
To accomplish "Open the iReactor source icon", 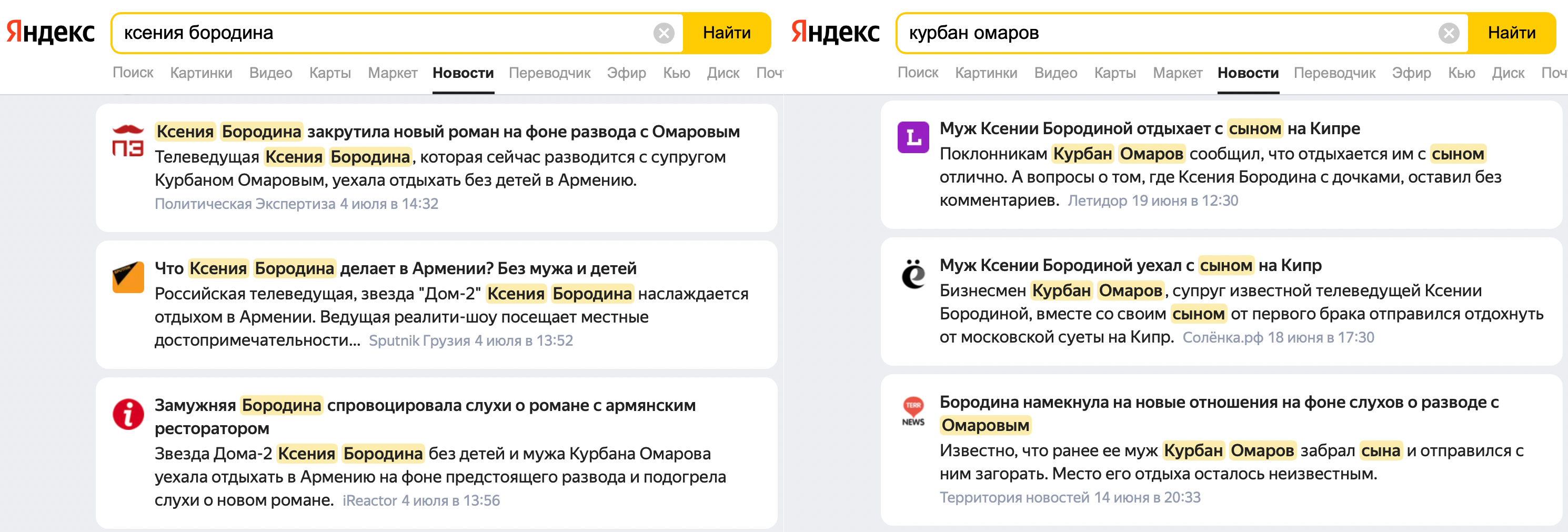I will pos(128,414).
